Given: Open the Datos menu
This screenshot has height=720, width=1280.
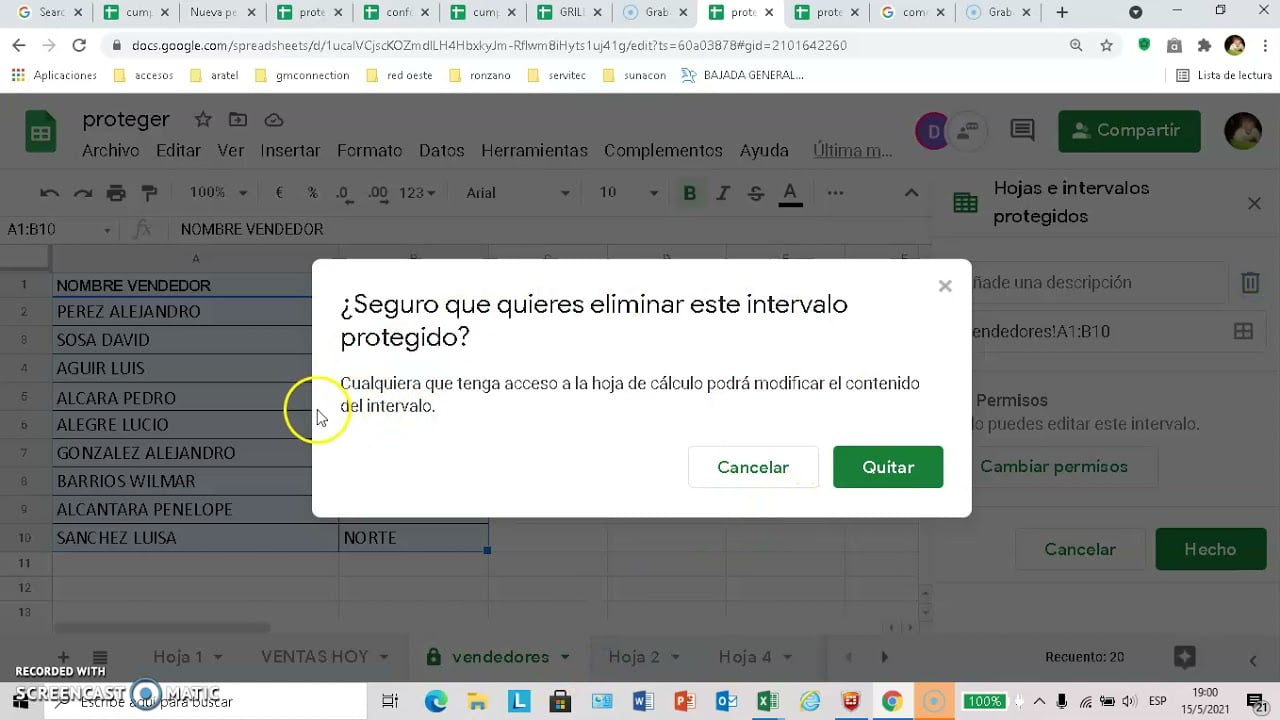Looking at the screenshot, I should [441, 150].
